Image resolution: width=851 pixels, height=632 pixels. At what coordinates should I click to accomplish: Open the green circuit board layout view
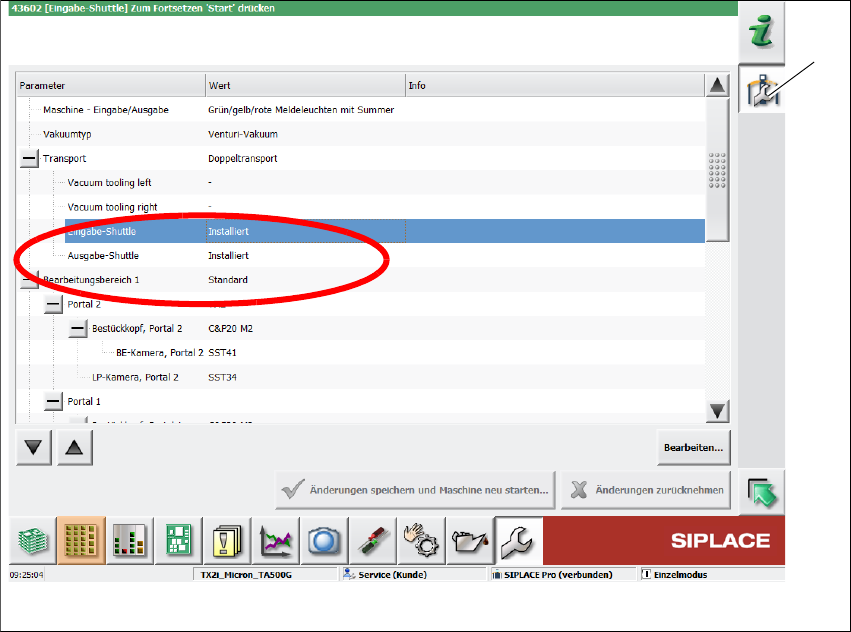click(179, 541)
